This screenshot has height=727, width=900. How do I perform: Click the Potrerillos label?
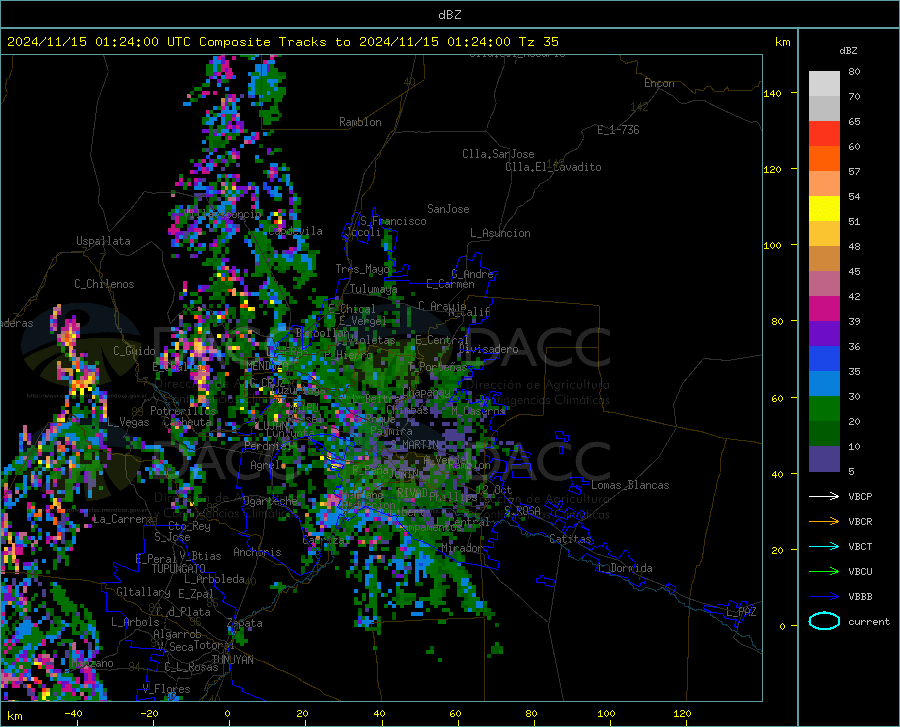(x=184, y=411)
